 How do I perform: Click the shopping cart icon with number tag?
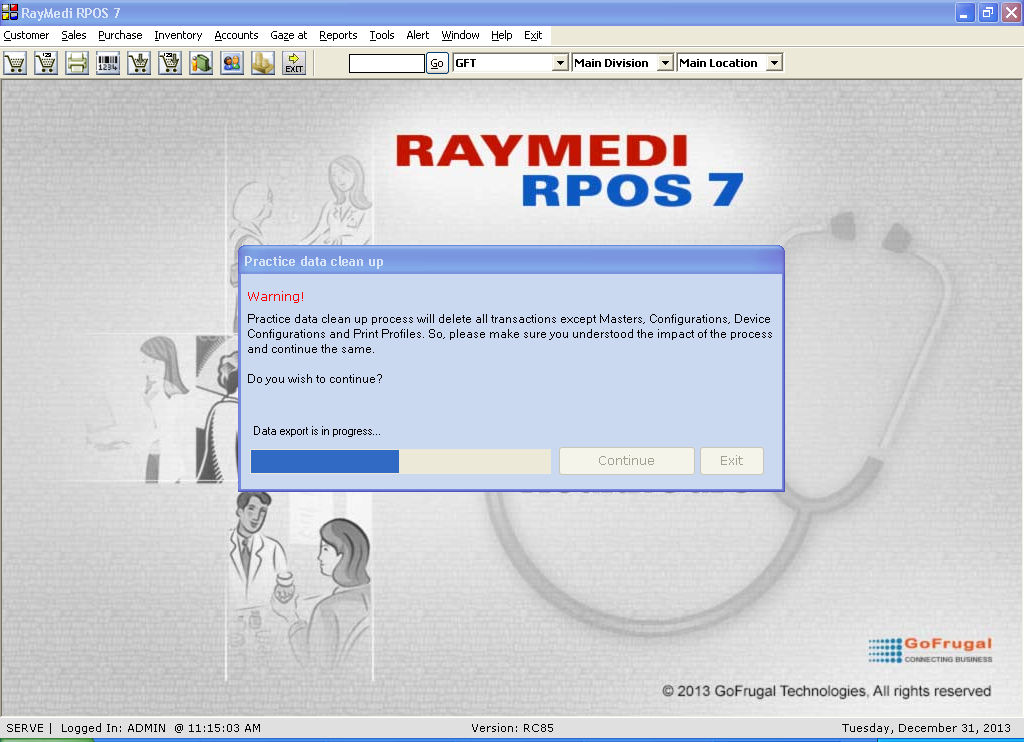click(x=46, y=63)
